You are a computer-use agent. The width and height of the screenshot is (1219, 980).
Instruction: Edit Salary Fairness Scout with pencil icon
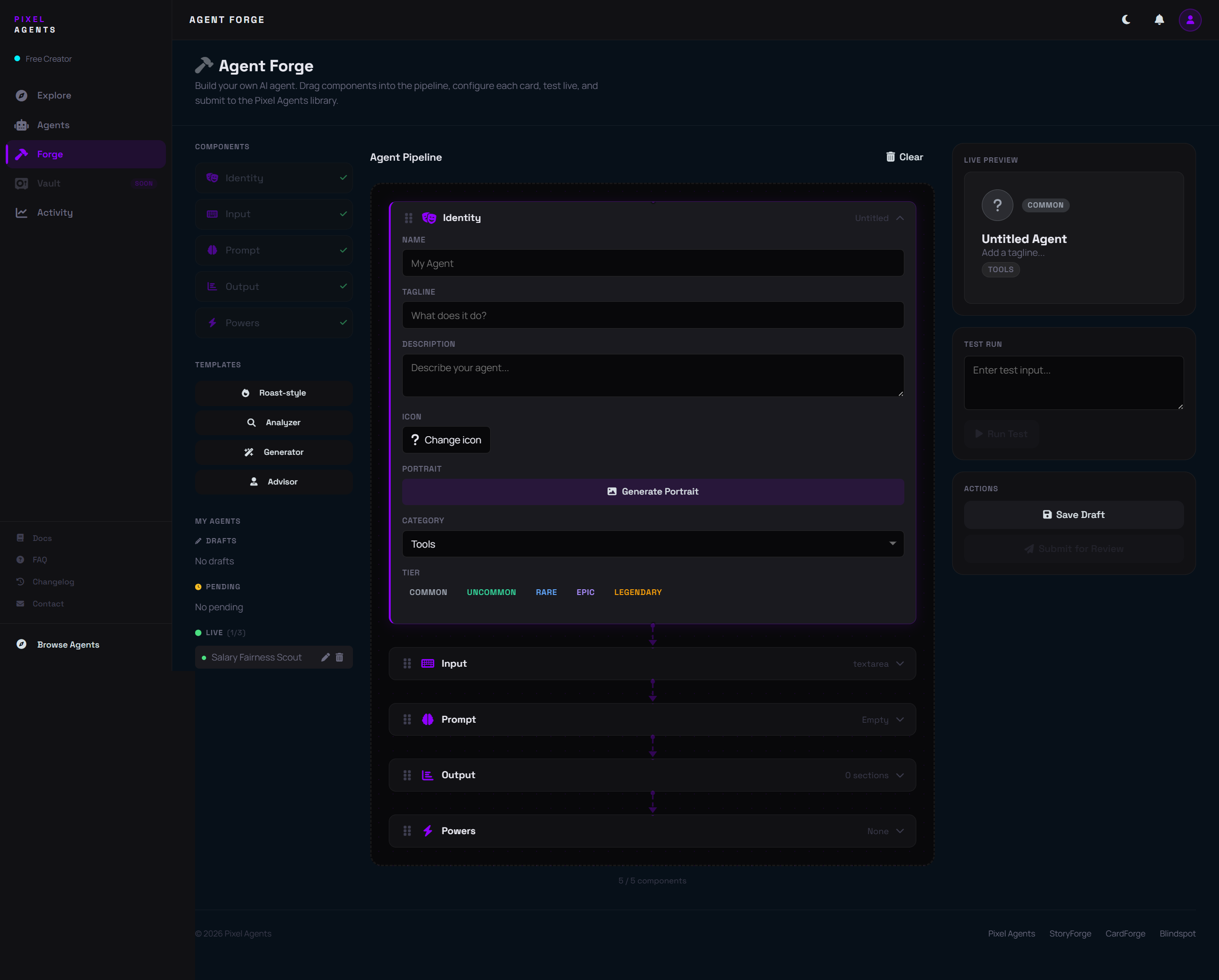tap(325, 657)
